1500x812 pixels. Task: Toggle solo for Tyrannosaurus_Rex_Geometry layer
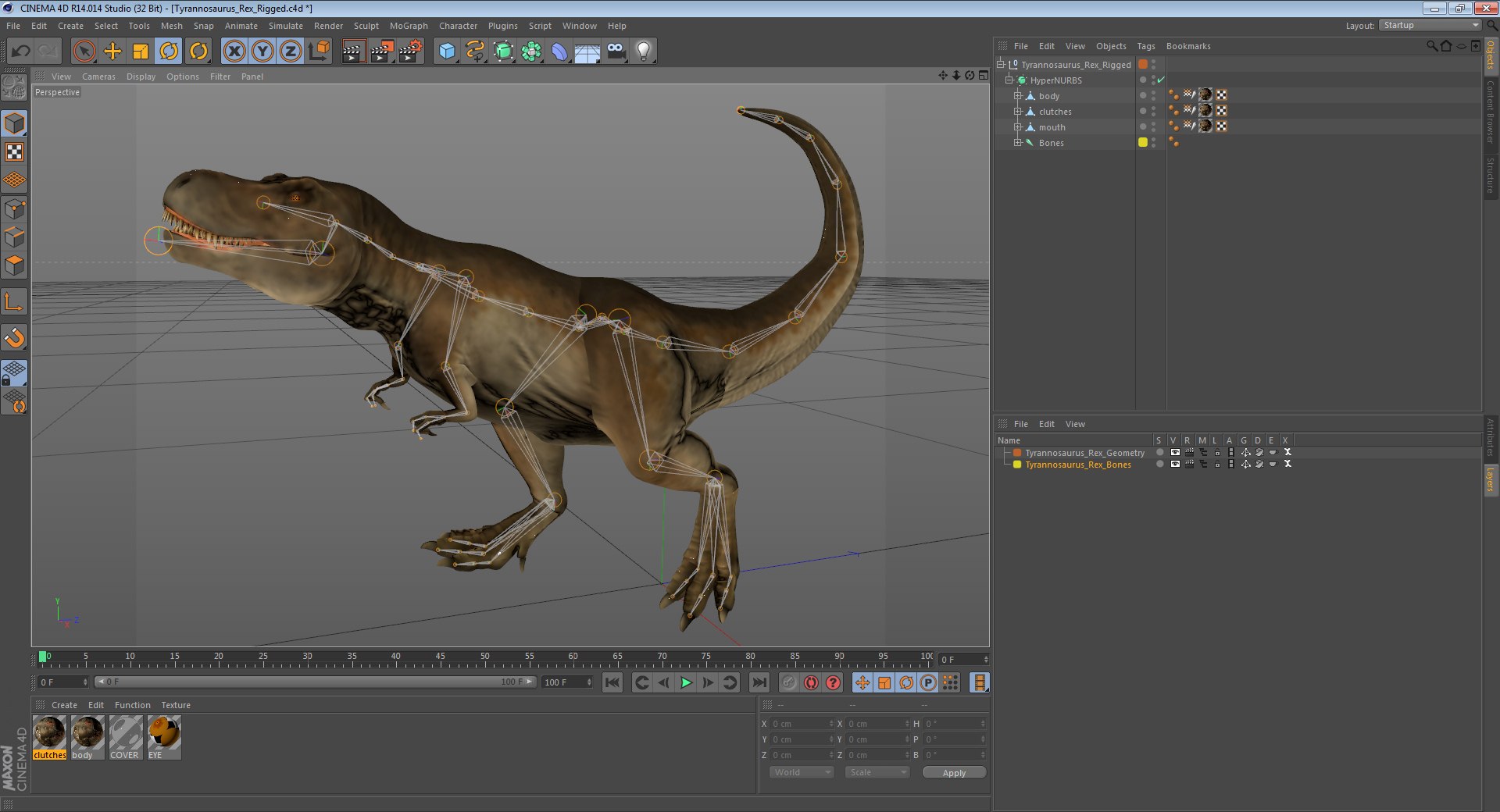1159,453
